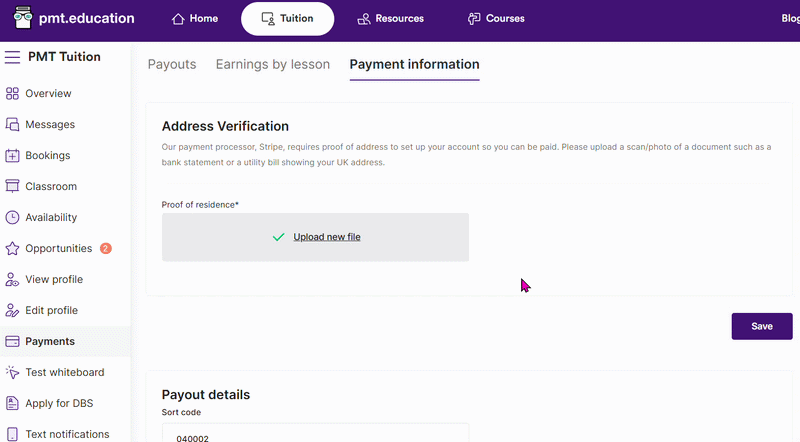Viewport: 800px width, 442px height.
Task: Select the Classroom board icon
Action: click(12, 186)
